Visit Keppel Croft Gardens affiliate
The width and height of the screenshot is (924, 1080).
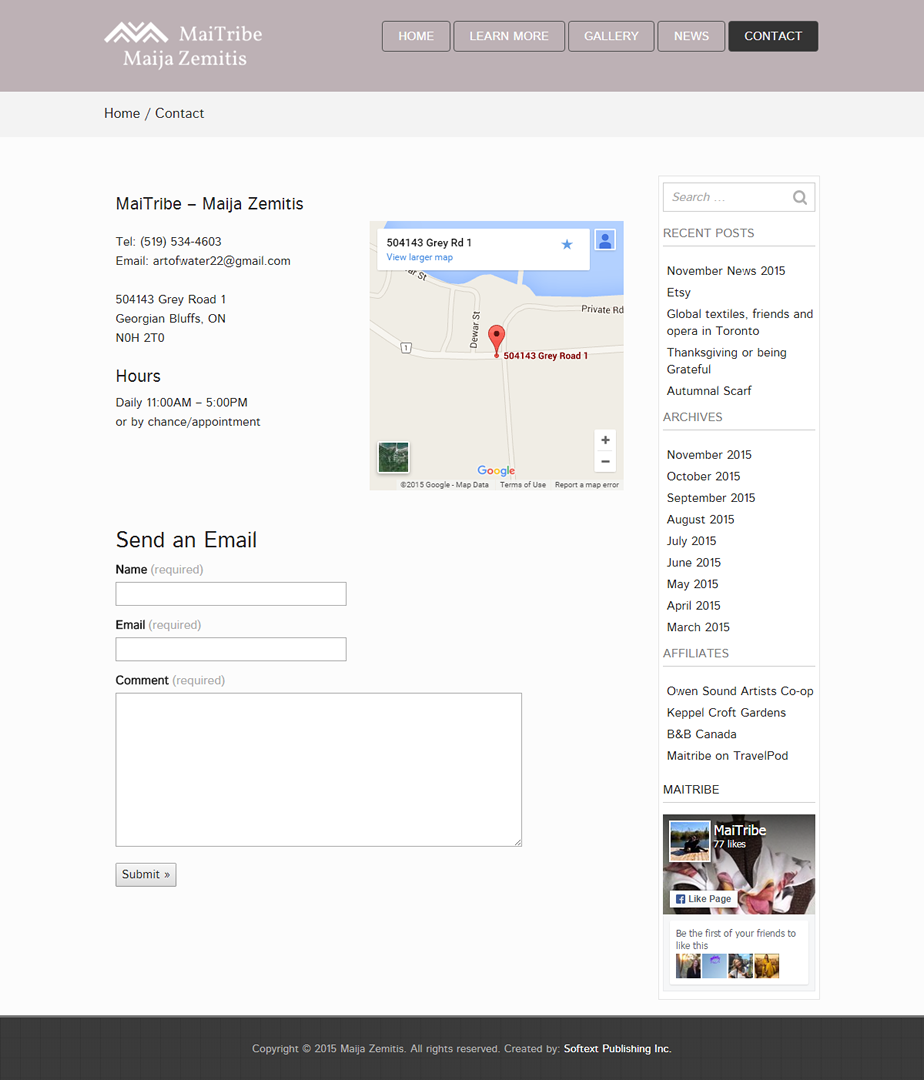pos(726,712)
